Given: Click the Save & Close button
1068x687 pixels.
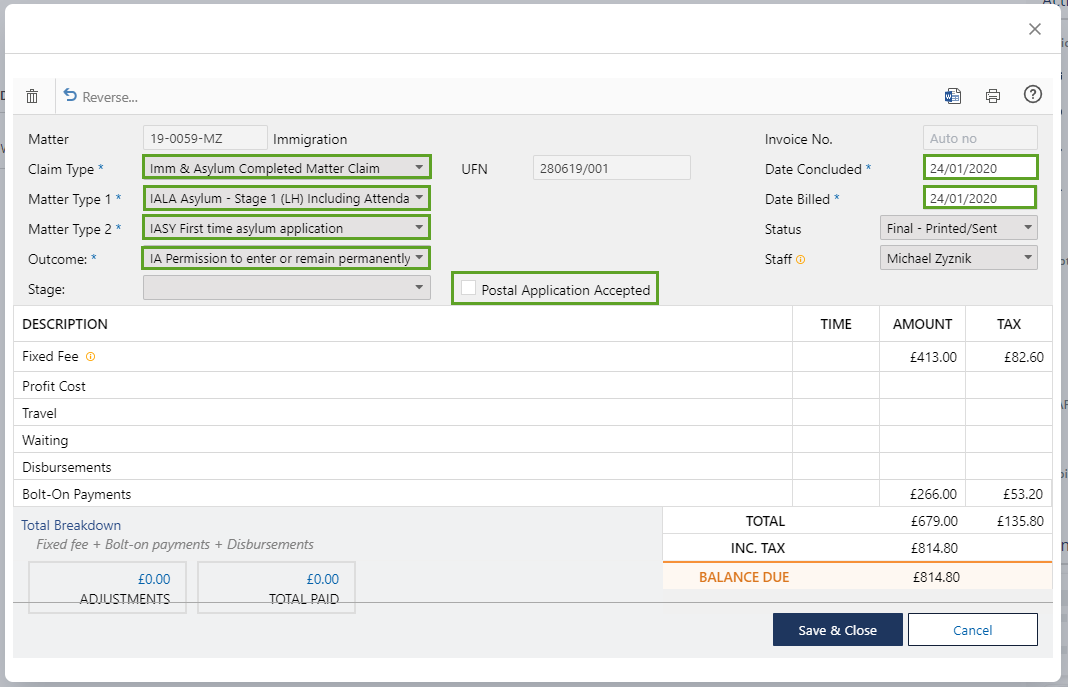Looking at the screenshot, I should [837, 630].
